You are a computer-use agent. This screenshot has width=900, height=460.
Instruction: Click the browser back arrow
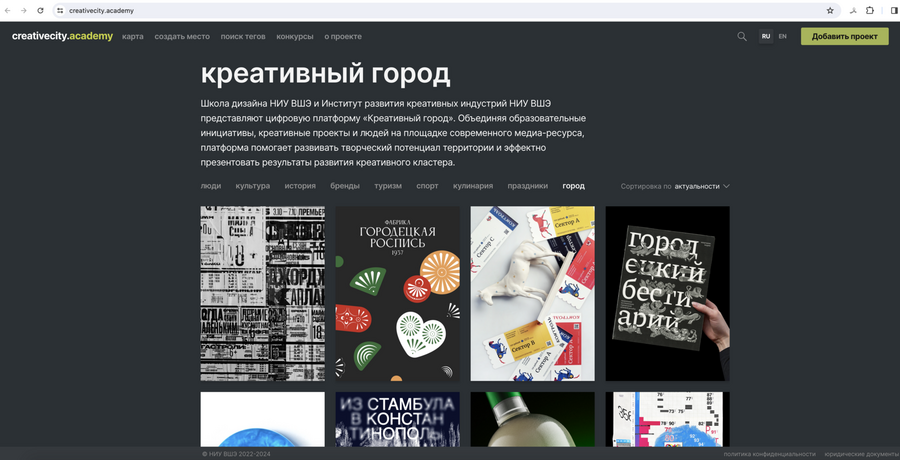(7, 10)
